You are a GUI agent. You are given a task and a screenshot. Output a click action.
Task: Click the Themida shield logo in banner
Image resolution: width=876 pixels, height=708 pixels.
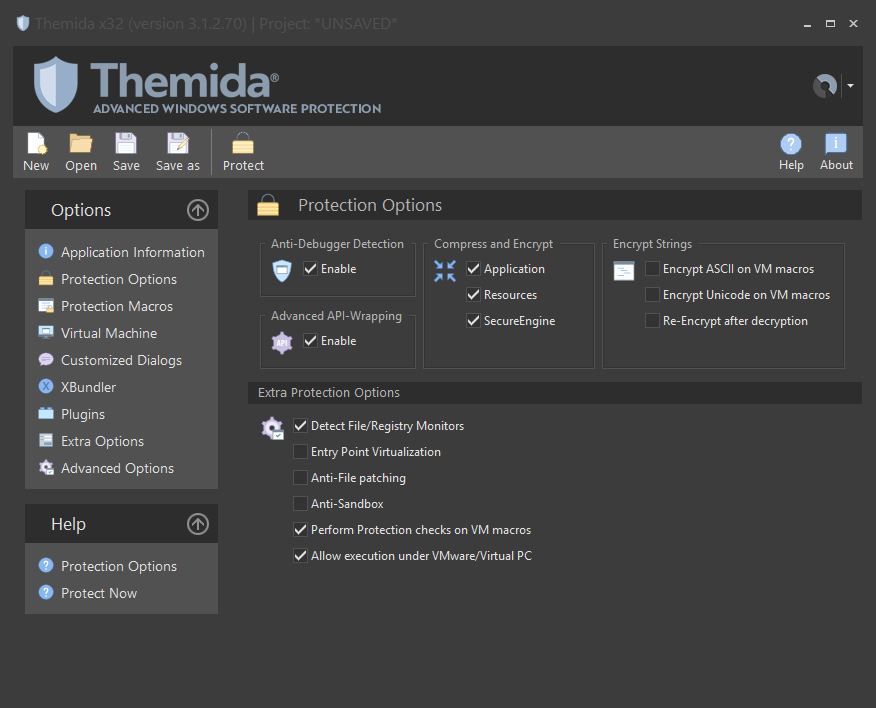click(55, 84)
